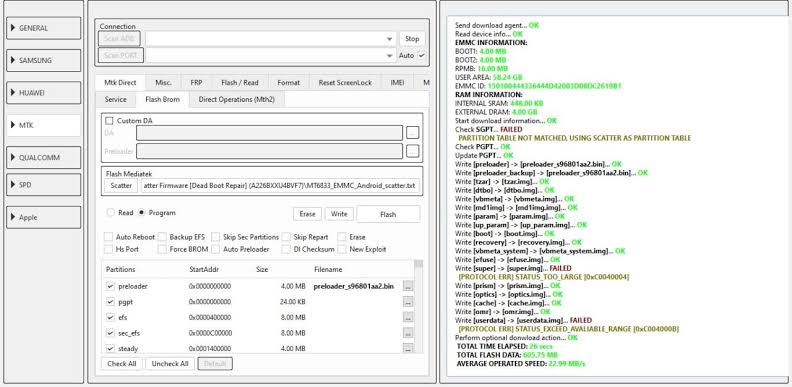Uncheck the pgpt partition checkbox

(110, 302)
